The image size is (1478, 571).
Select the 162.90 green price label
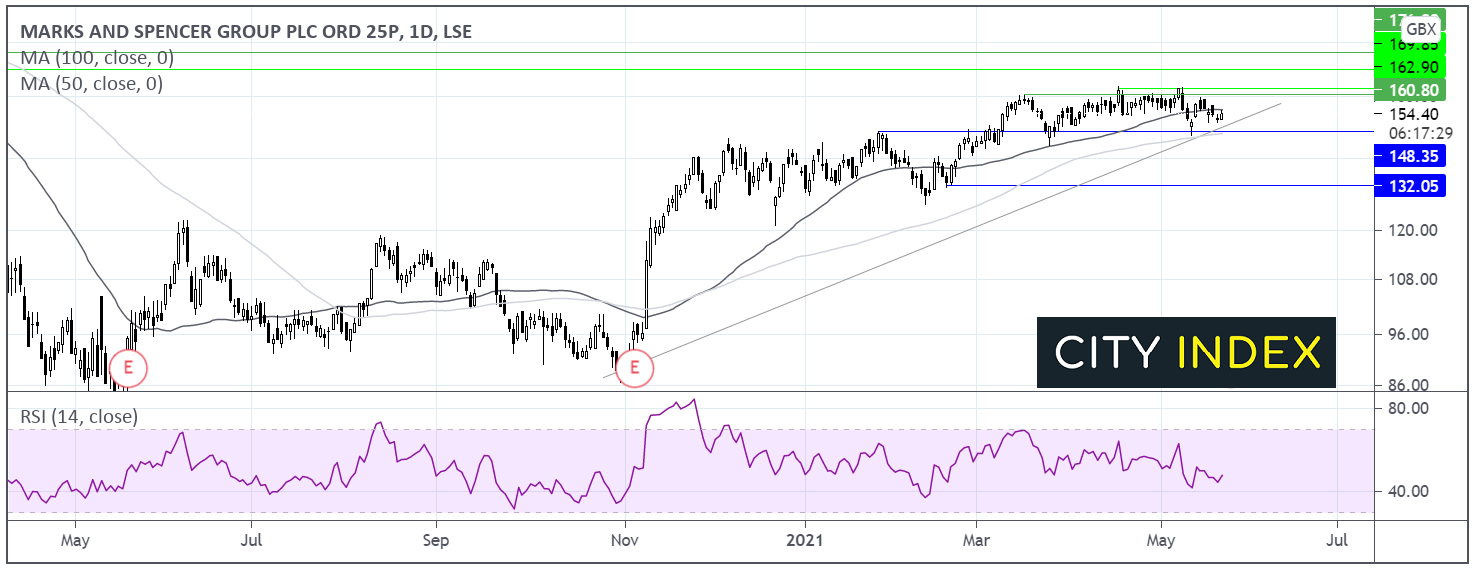coord(1414,67)
